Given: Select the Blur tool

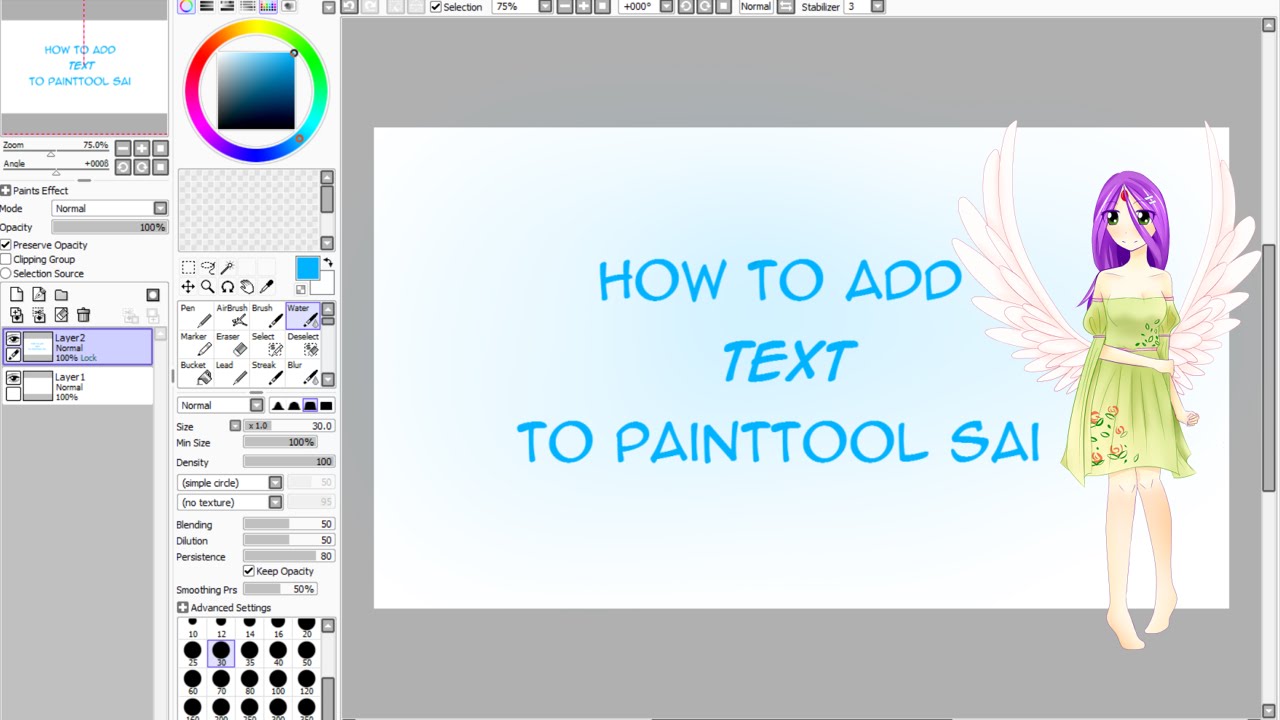Looking at the screenshot, I should tap(302, 373).
